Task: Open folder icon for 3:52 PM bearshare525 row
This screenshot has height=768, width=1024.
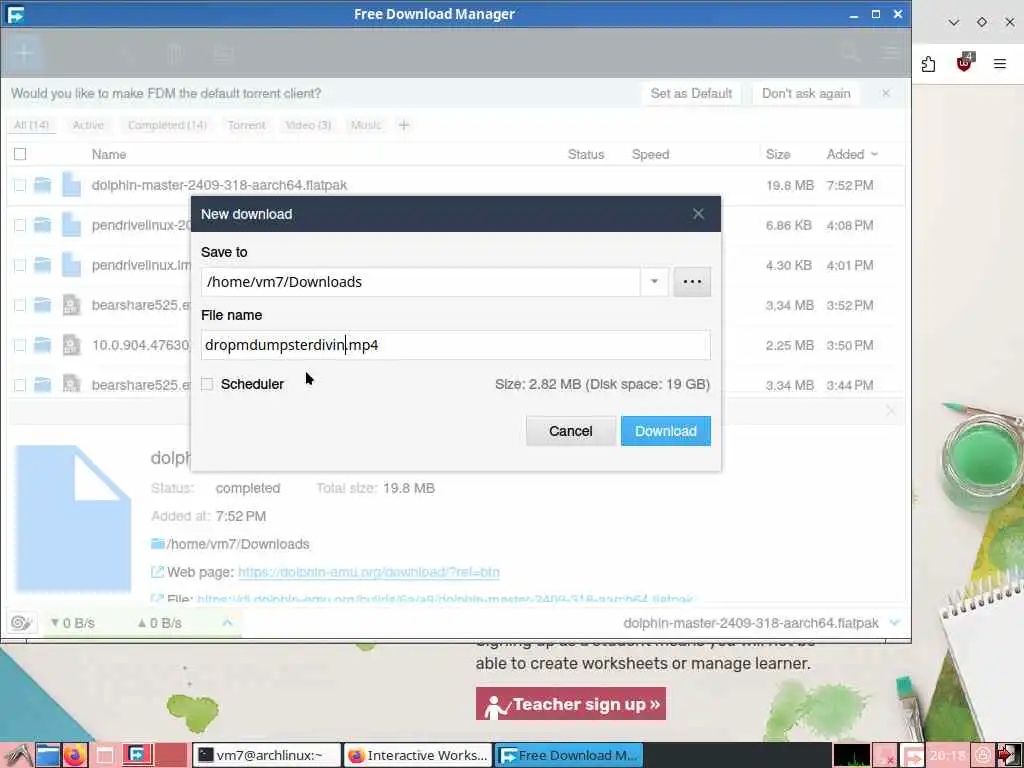Action: click(42, 305)
